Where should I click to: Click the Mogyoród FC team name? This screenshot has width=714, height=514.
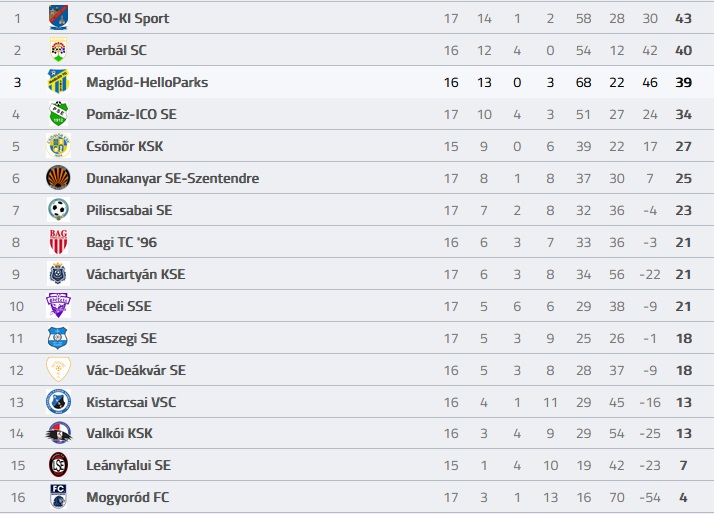tap(128, 497)
